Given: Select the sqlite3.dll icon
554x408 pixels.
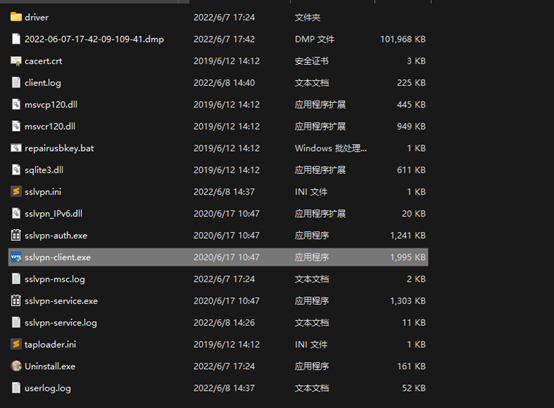Looking at the screenshot, I should (16, 170).
